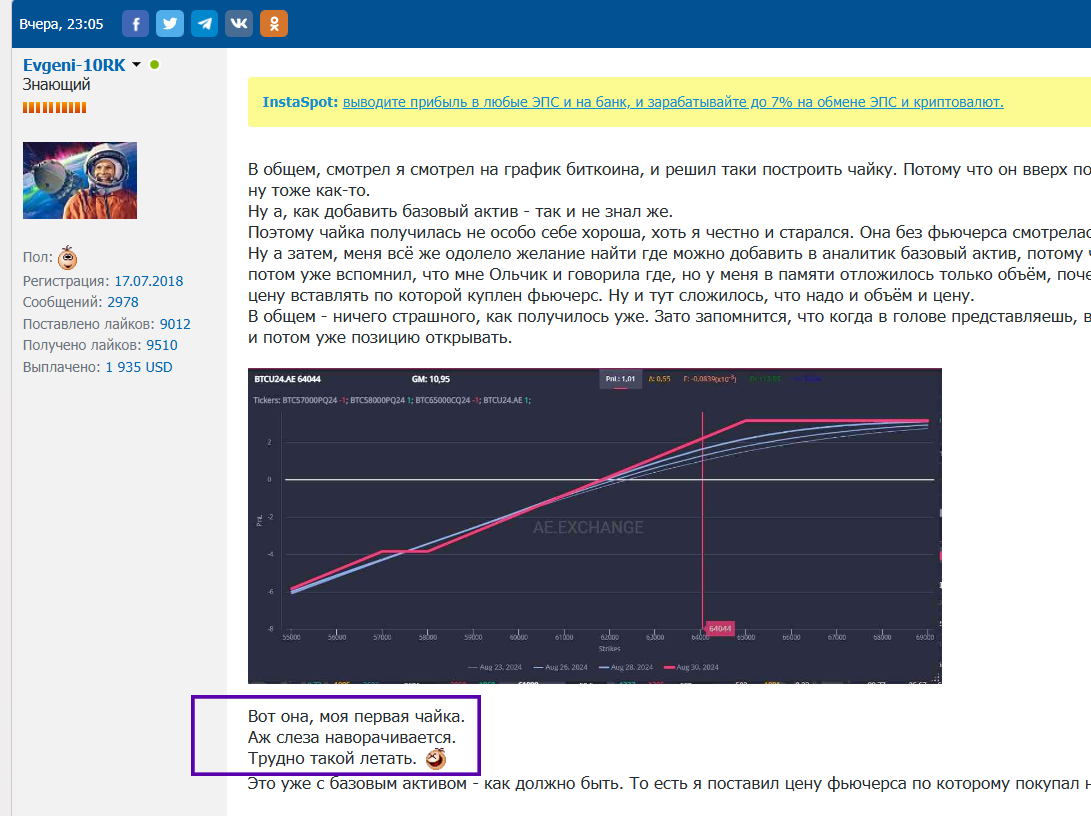Image resolution: width=1091 pixels, height=816 pixels.
Task: Click the Tickers line in the chart
Action: click(x=392, y=400)
